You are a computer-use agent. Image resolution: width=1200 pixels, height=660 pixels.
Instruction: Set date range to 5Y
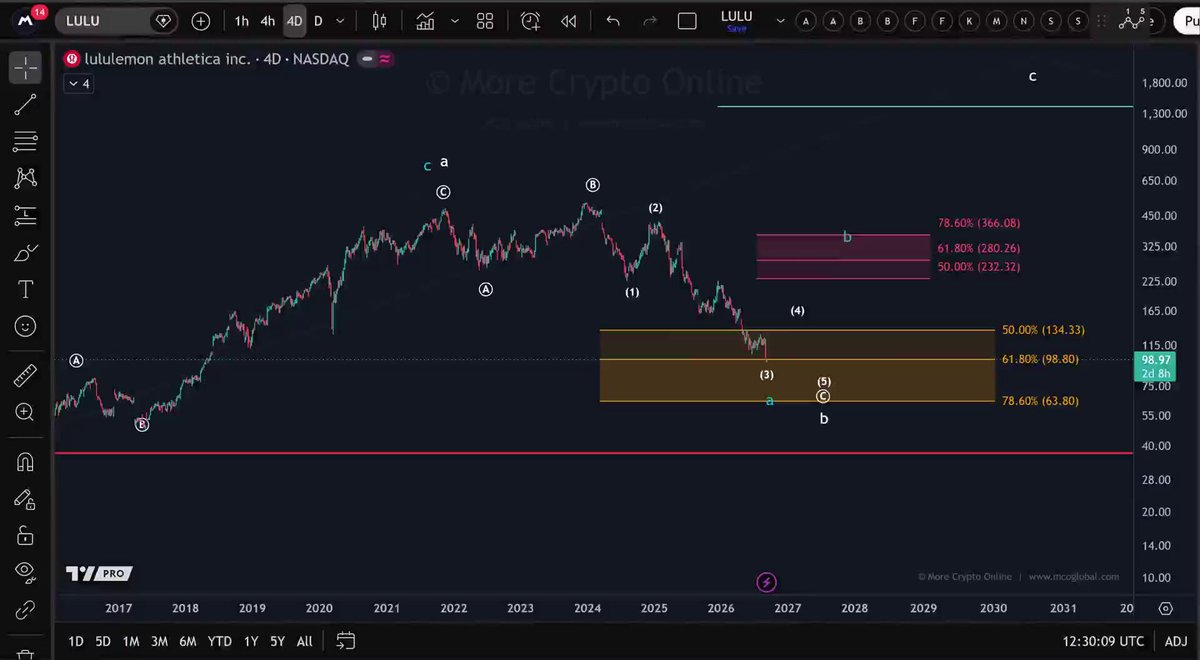[278, 641]
